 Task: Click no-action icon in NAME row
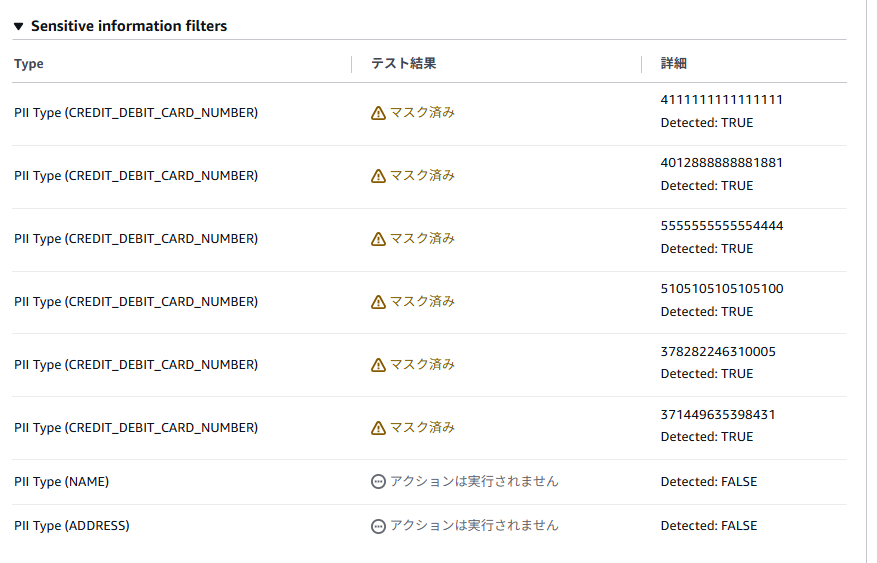tap(378, 481)
